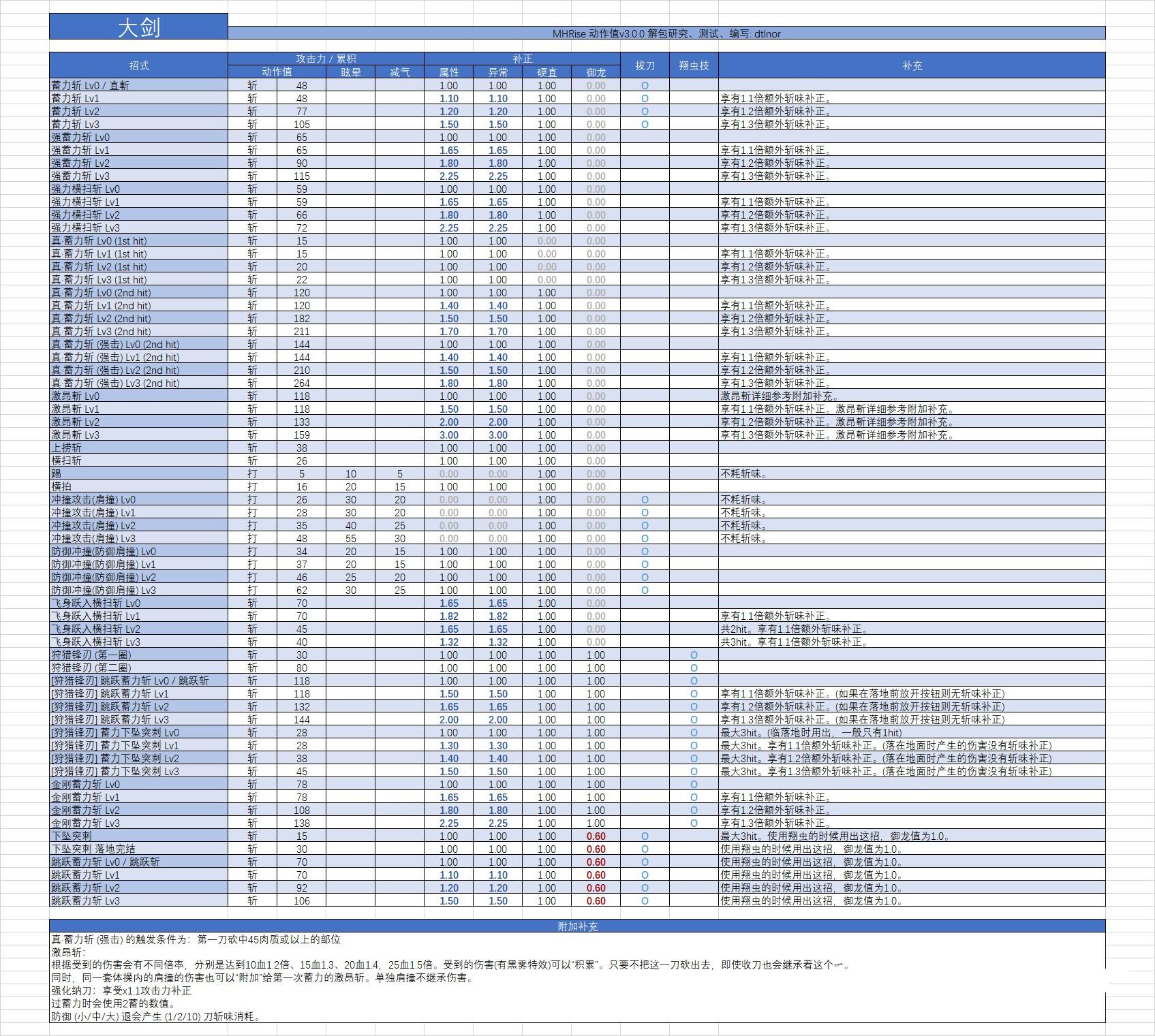1155x1036 pixels.
Task: Click the 眩晕 sub-header cell
Action: click(x=350, y=72)
